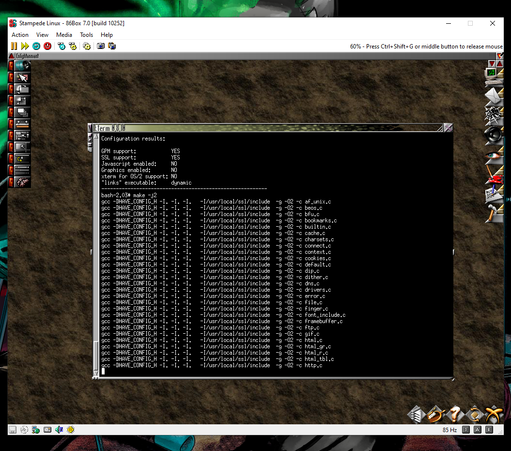Click the 'SSL support:' line in xterm
The image size is (511, 451).
click(x=140, y=157)
